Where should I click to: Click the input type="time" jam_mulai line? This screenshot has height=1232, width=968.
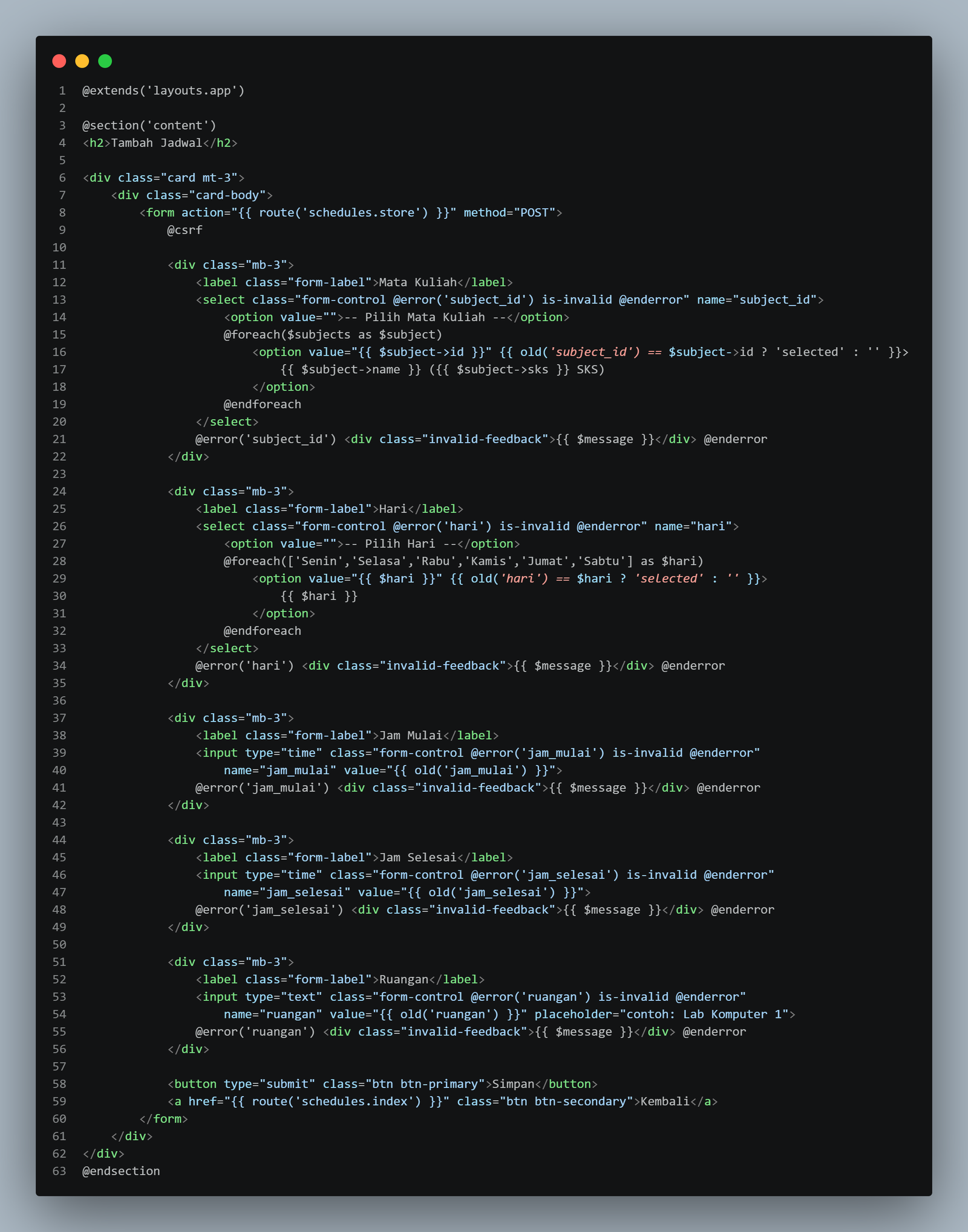point(478,753)
